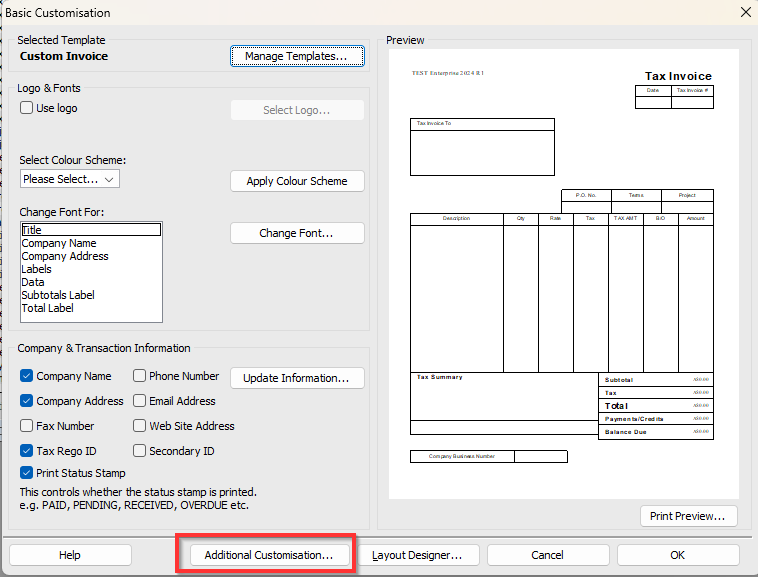Click the Tax Summary box in preview
758x577 pixels.
tap(504, 396)
